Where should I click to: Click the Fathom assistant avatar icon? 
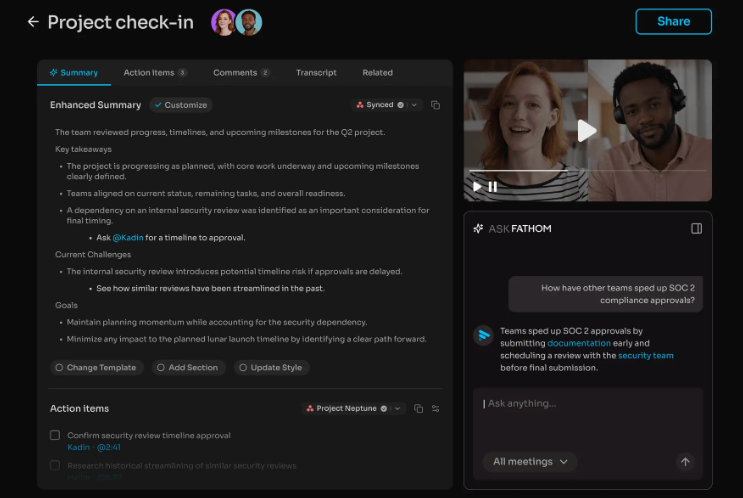483,335
